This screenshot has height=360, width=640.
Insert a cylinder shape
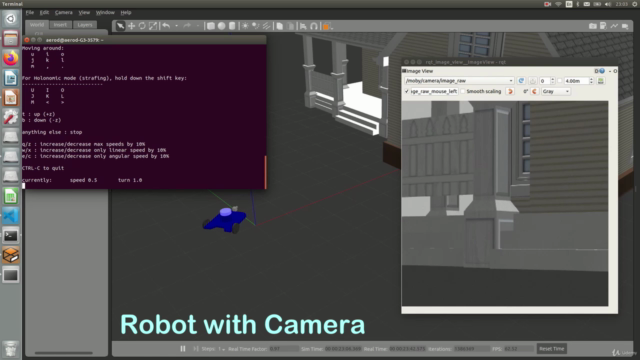232,26
